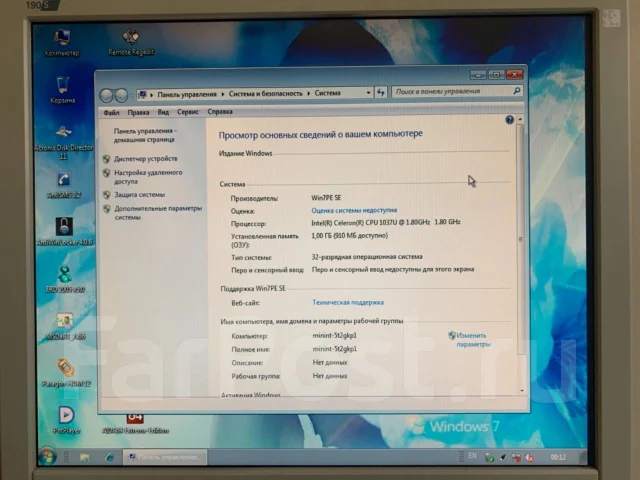Select the AIDA64 desktop icon
The image size is (640, 480).
[x=135, y=424]
